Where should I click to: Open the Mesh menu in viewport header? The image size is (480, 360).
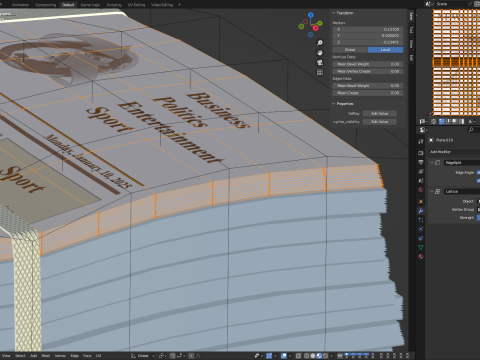point(46,356)
